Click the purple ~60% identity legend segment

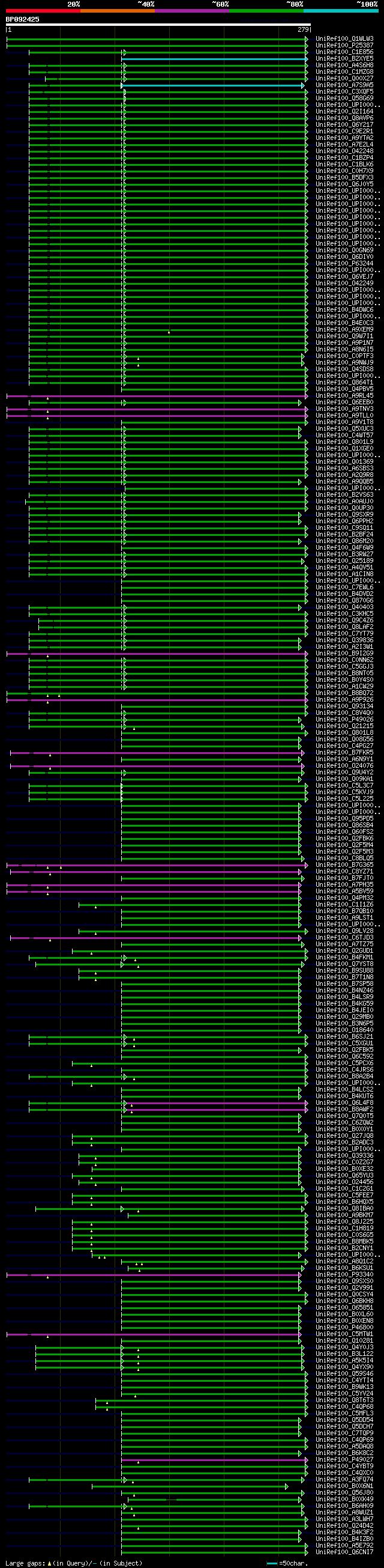pyautogui.click(x=193, y=10)
